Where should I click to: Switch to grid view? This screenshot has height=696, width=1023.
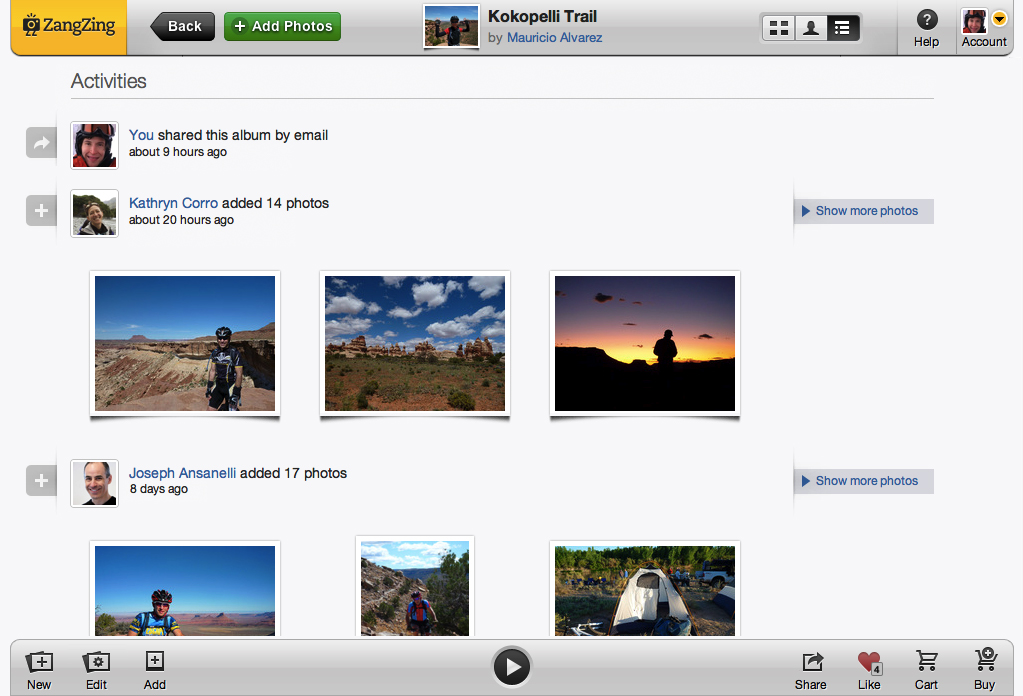[779, 28]
